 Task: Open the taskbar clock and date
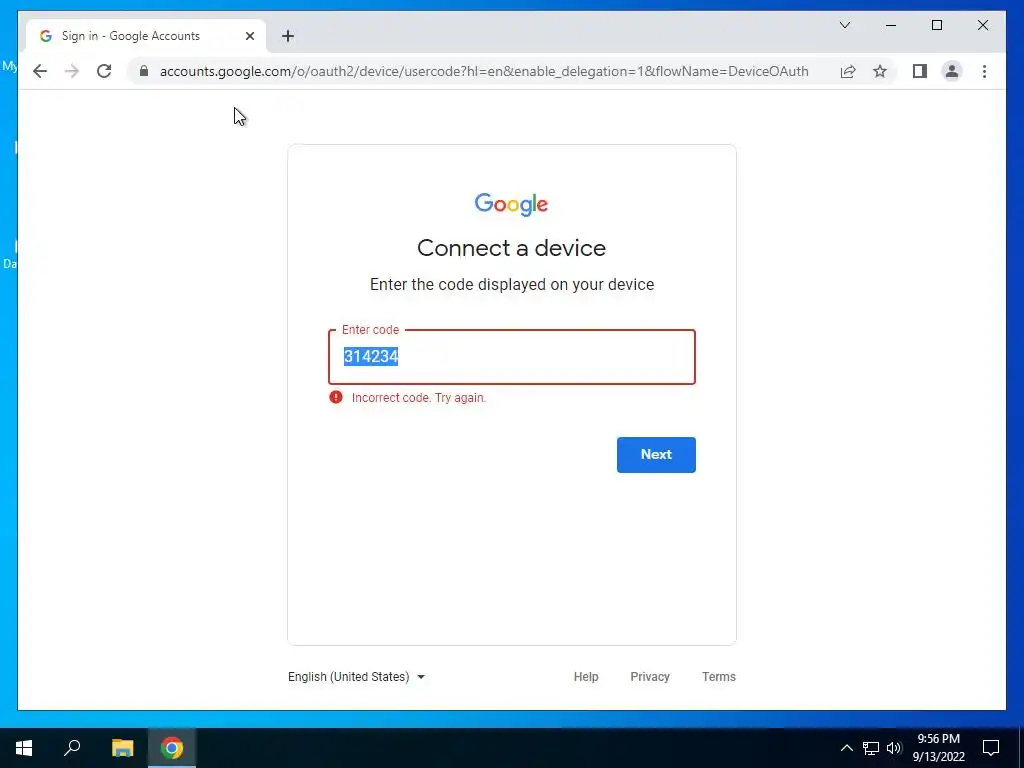[x=938, y=748]
